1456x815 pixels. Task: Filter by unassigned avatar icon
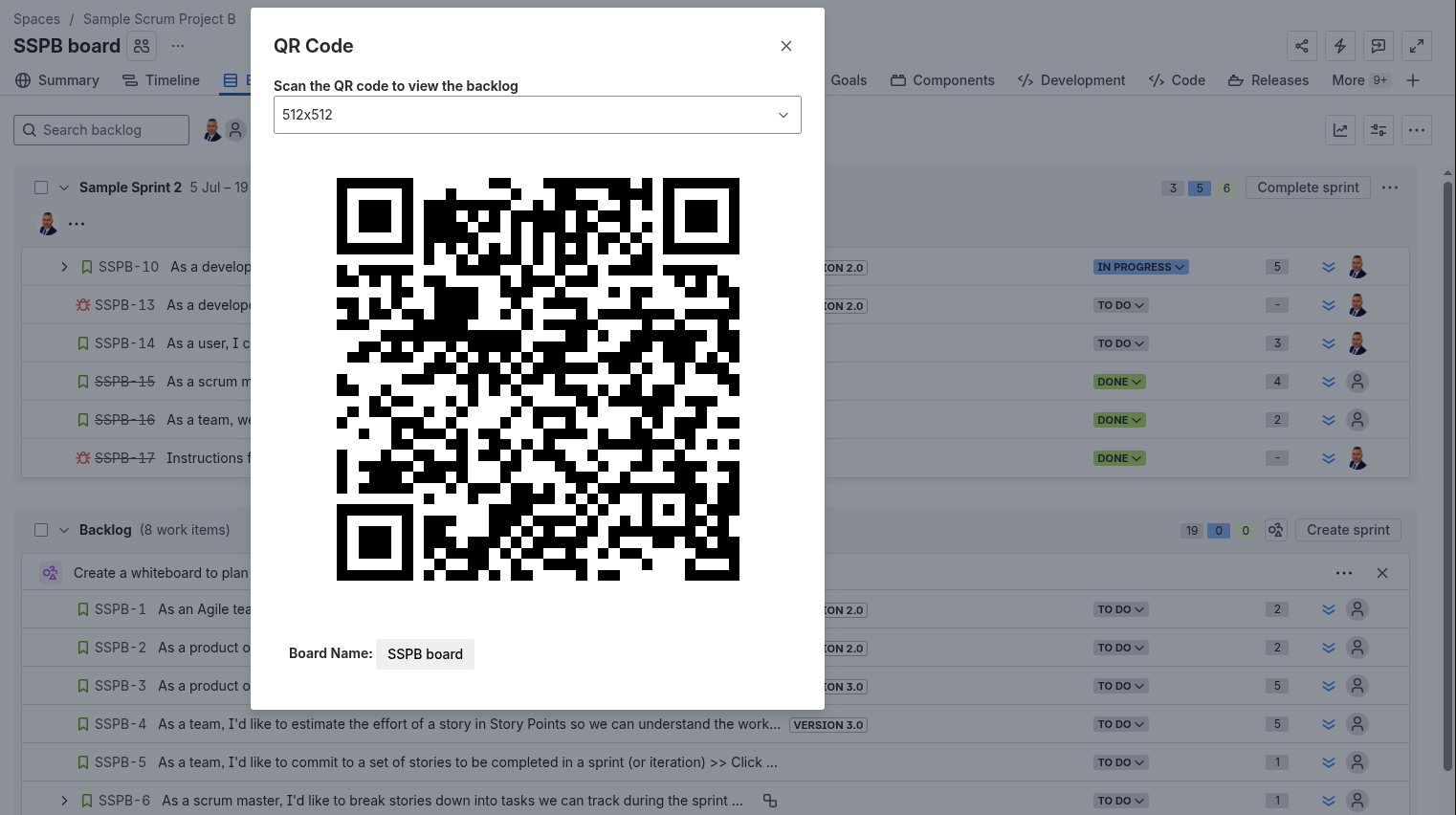[235, 130]
